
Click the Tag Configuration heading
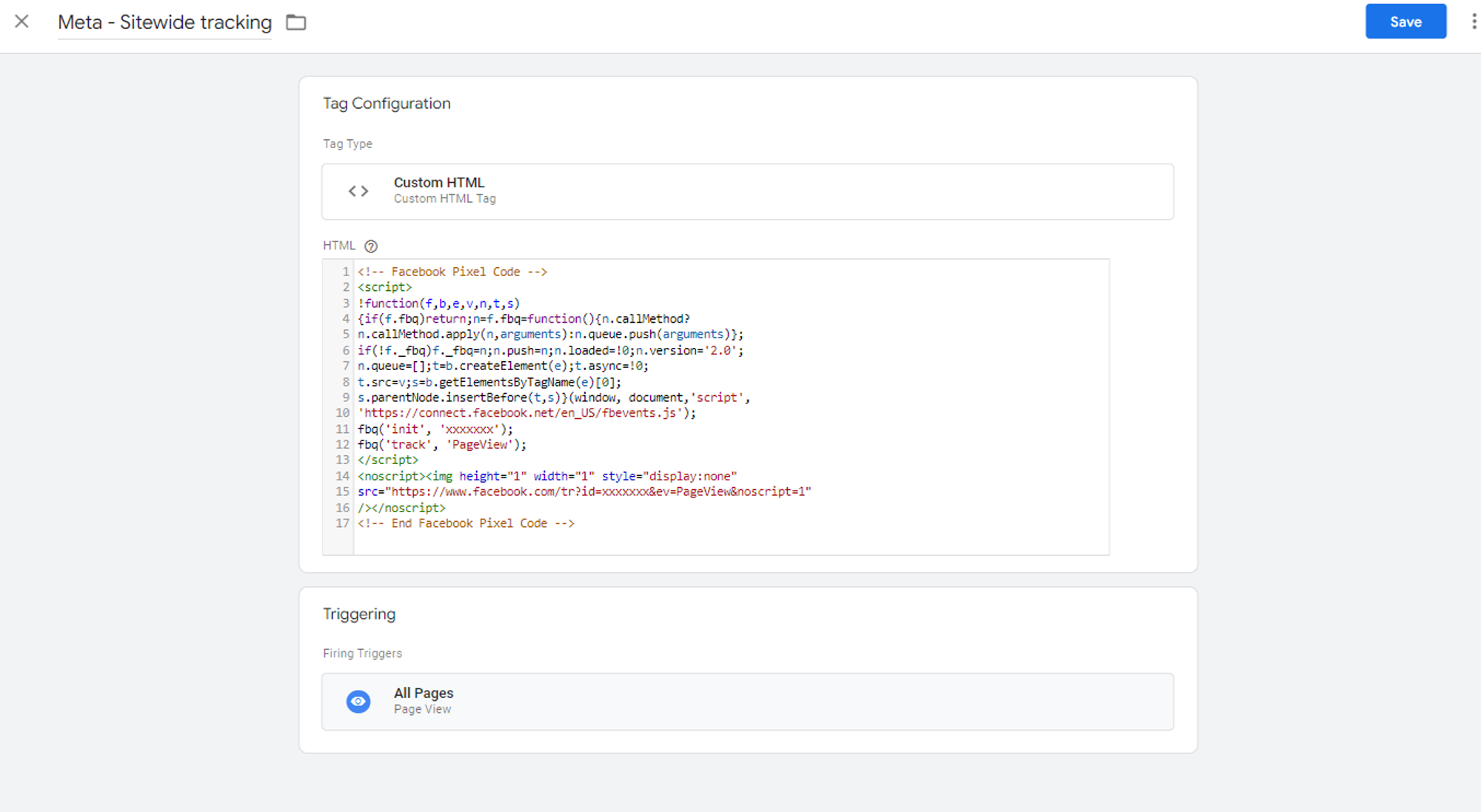coord(387,104)
